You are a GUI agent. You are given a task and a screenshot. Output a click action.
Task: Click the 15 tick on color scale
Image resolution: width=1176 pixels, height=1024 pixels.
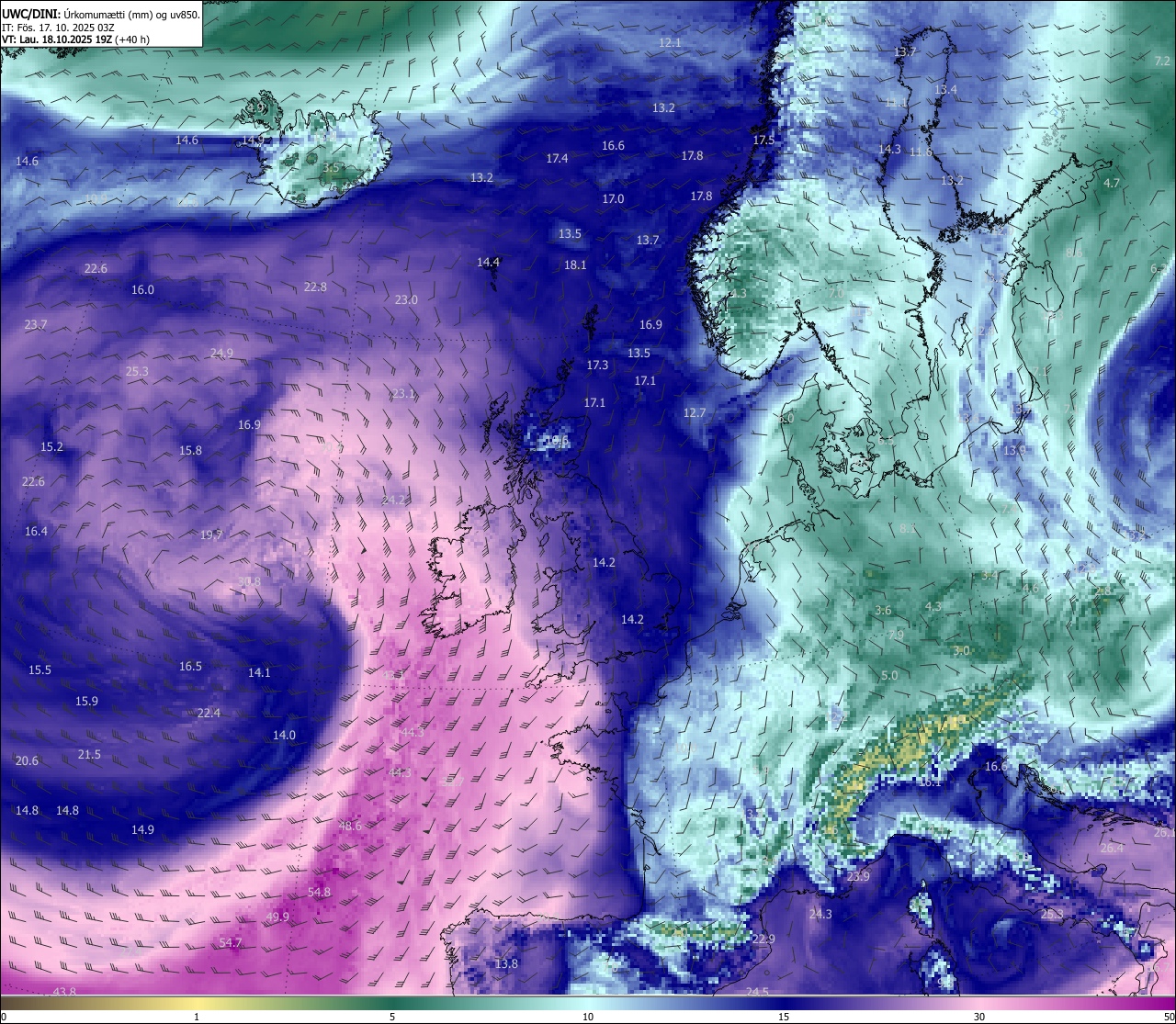tap(784, 1017)
